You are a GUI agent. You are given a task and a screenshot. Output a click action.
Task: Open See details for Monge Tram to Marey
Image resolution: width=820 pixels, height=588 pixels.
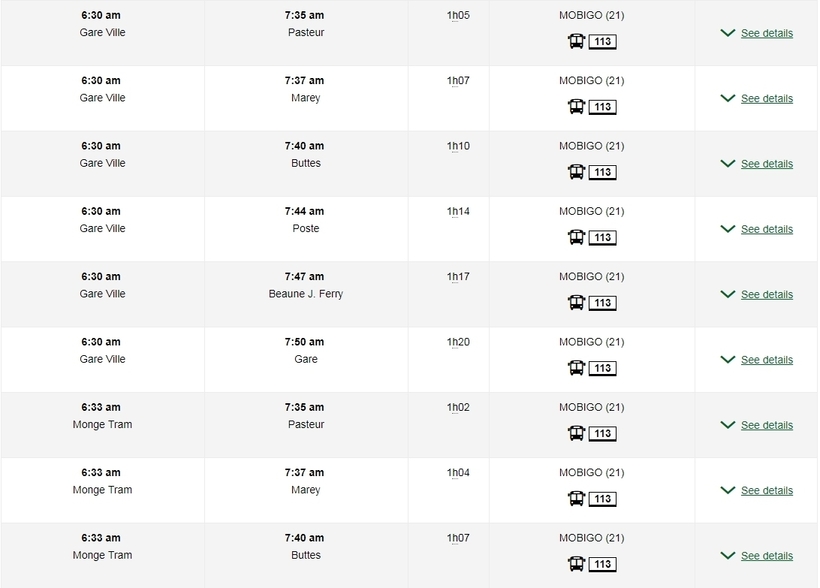click(x=767, y=491)
